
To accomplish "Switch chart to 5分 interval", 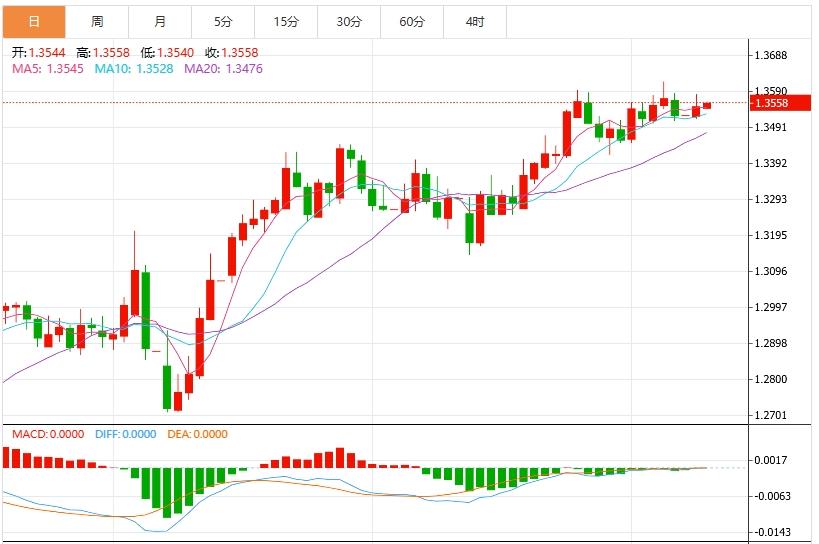I will 223,21.
